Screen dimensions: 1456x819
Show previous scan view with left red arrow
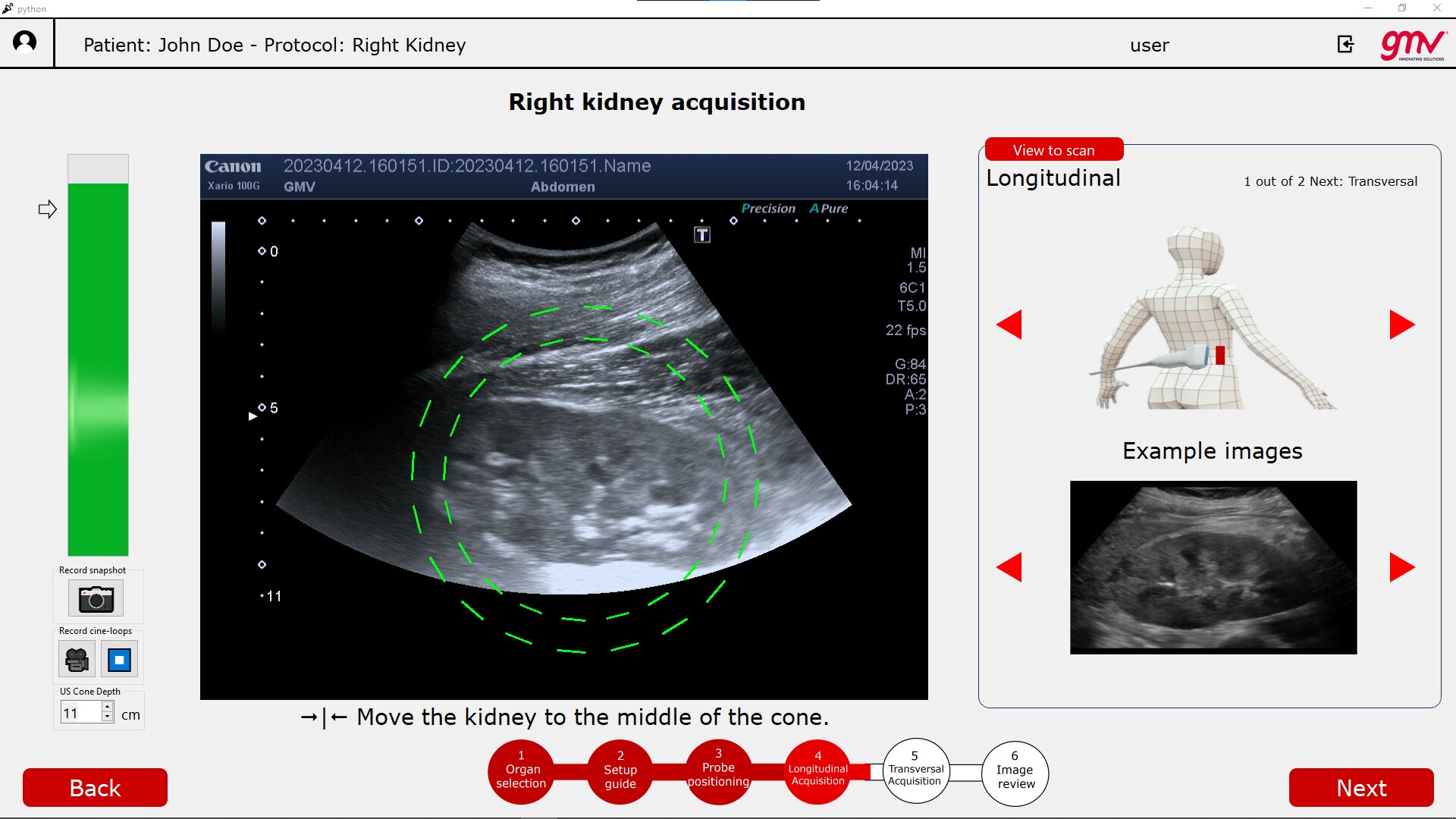[1009, 325]
